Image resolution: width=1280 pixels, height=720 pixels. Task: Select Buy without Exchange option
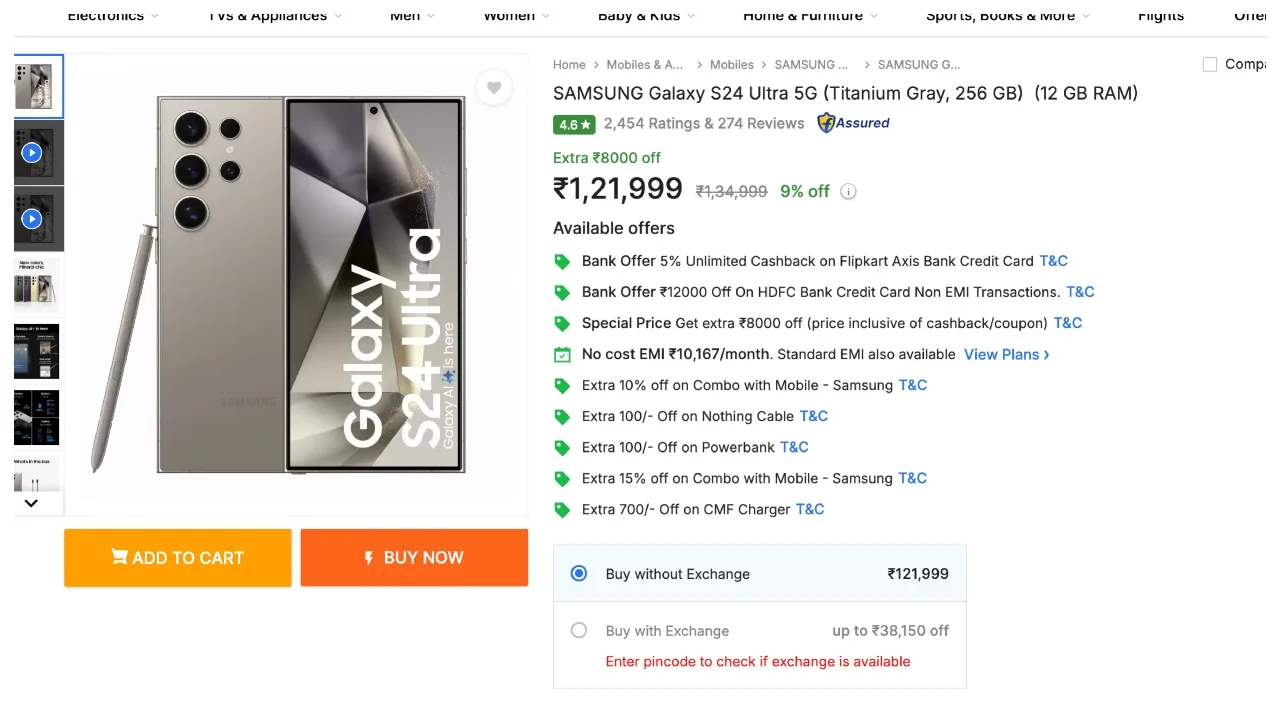click(579, 573)
